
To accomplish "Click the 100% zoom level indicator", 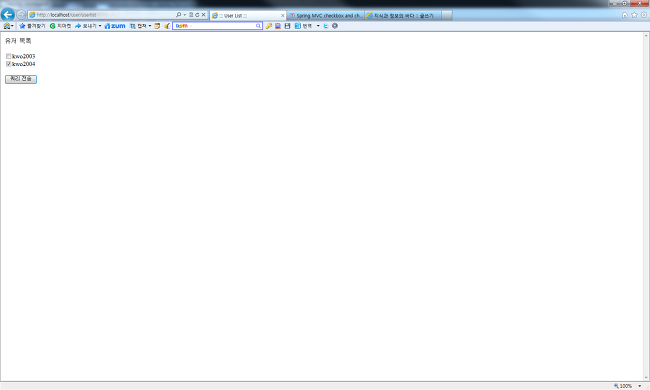I will coord(623,386).
